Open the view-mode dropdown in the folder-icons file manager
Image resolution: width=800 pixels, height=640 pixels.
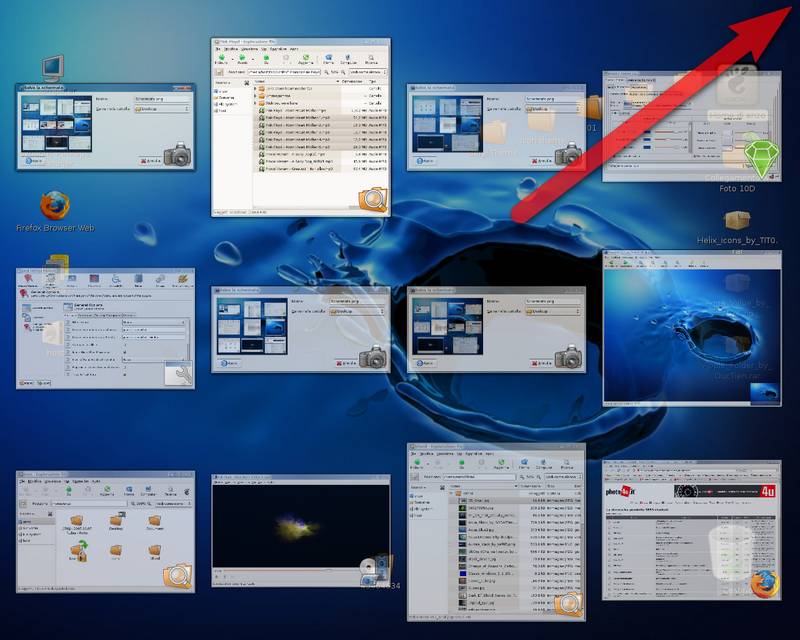[x=173, y=504]
